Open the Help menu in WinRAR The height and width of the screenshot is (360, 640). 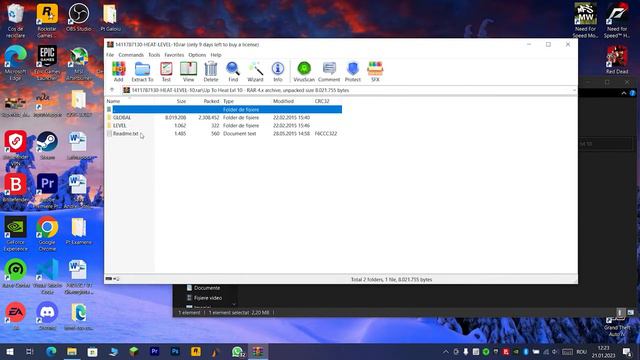[x=216, y=55]
